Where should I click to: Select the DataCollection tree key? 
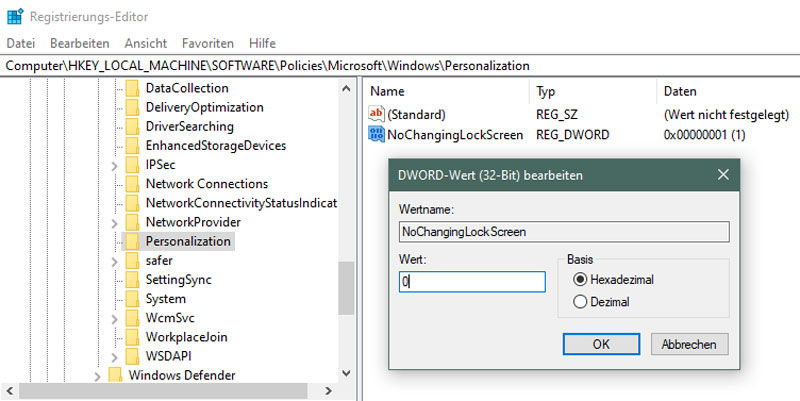click(x=187, y=88)
